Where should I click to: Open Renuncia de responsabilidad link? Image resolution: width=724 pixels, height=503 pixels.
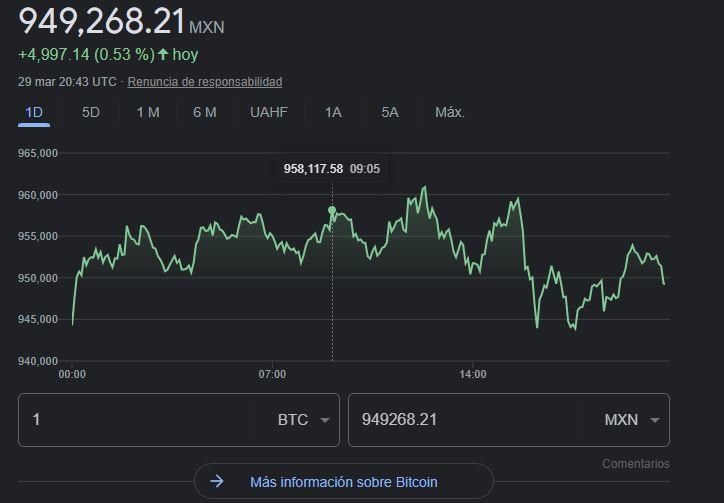(x=205, y=82)
